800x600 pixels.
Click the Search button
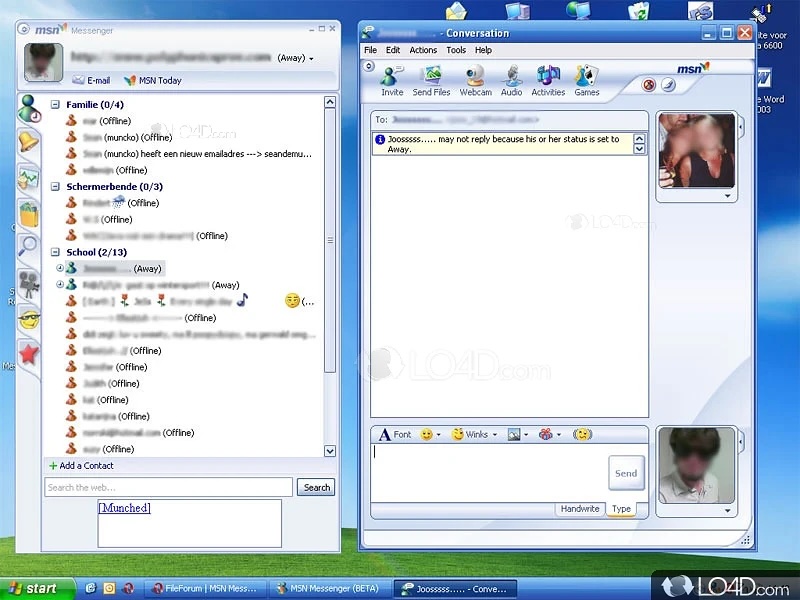pos(317,487)
